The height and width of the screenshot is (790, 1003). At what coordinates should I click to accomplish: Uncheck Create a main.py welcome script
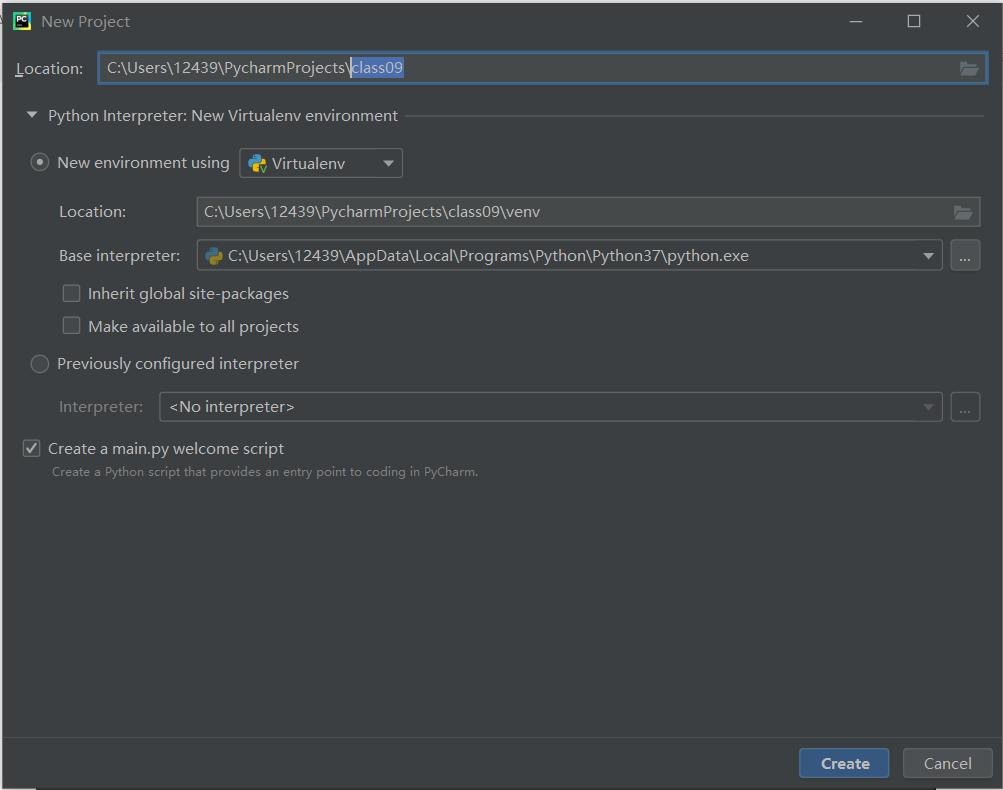[32, 449]
